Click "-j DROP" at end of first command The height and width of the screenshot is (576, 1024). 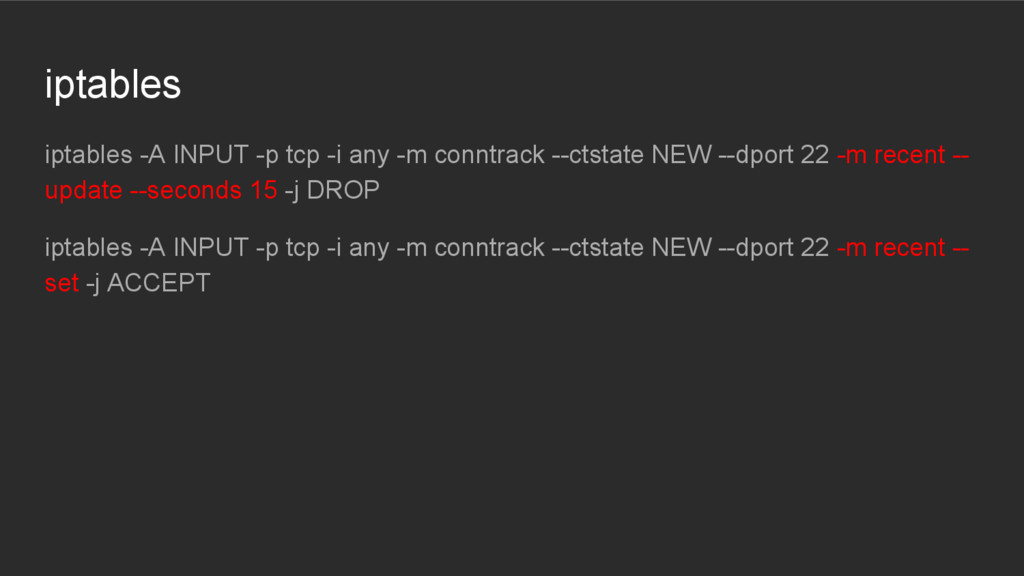click(x=332, y=191)
